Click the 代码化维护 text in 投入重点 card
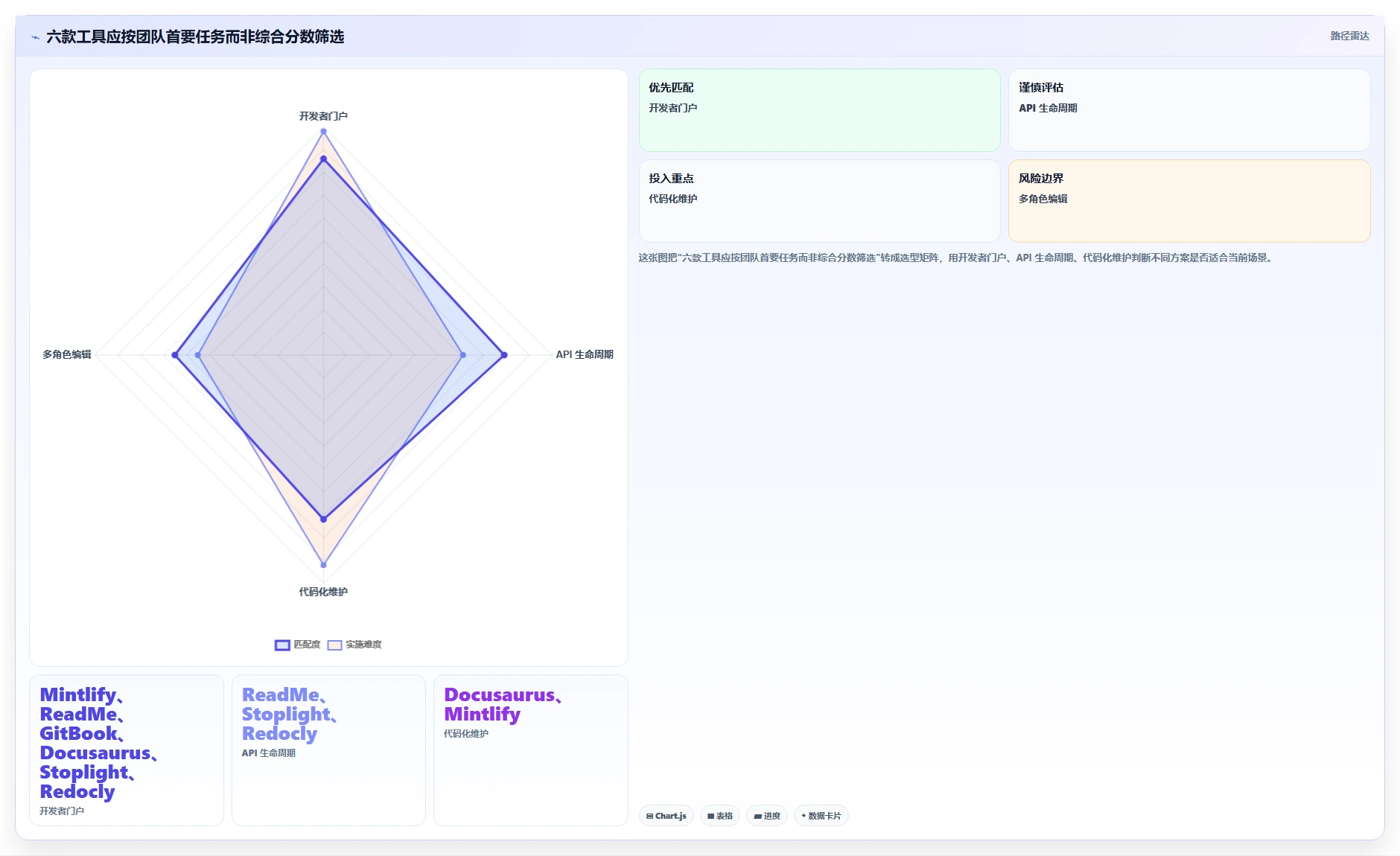 pos(672,199)
